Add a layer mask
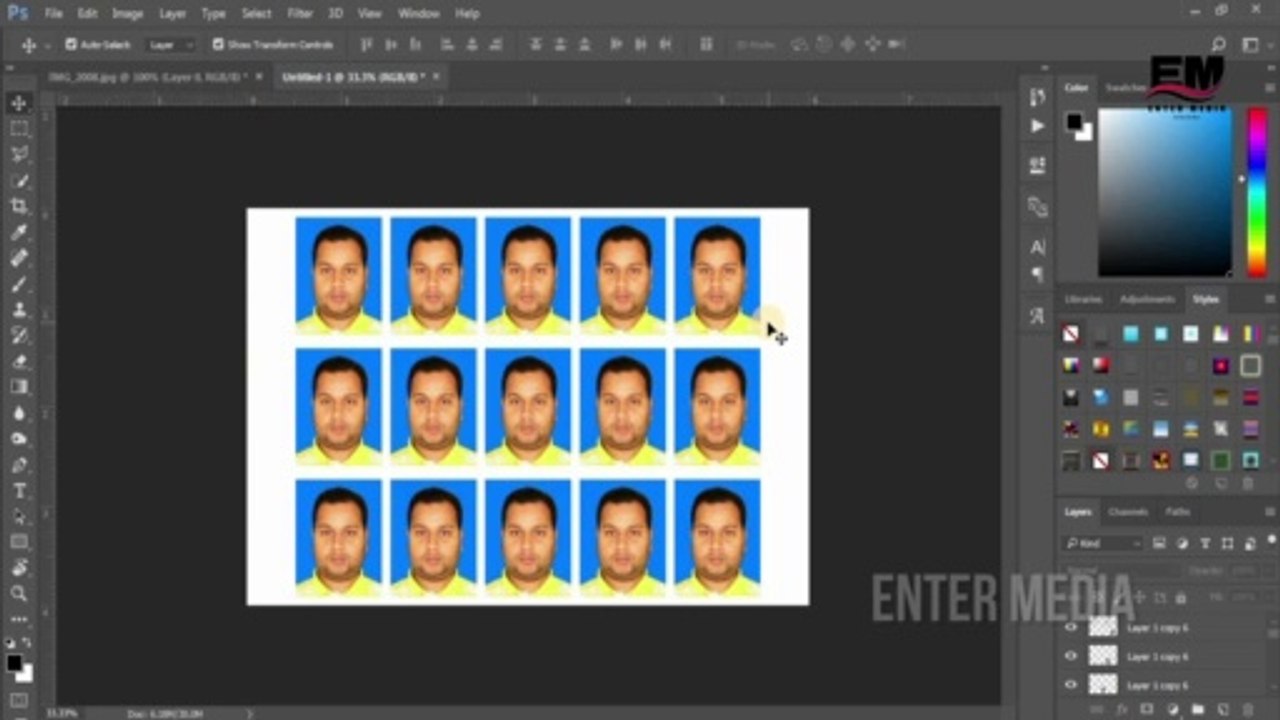 tap(1148, 710)
